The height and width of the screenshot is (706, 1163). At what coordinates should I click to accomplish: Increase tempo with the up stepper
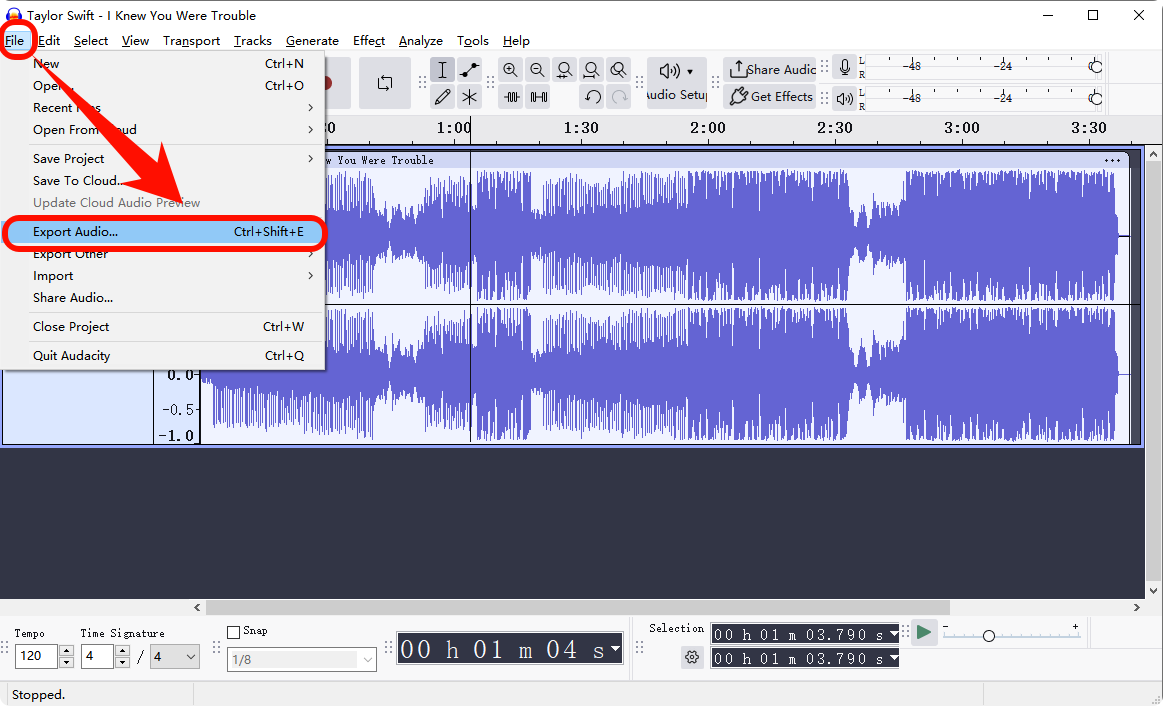point(66,651)
